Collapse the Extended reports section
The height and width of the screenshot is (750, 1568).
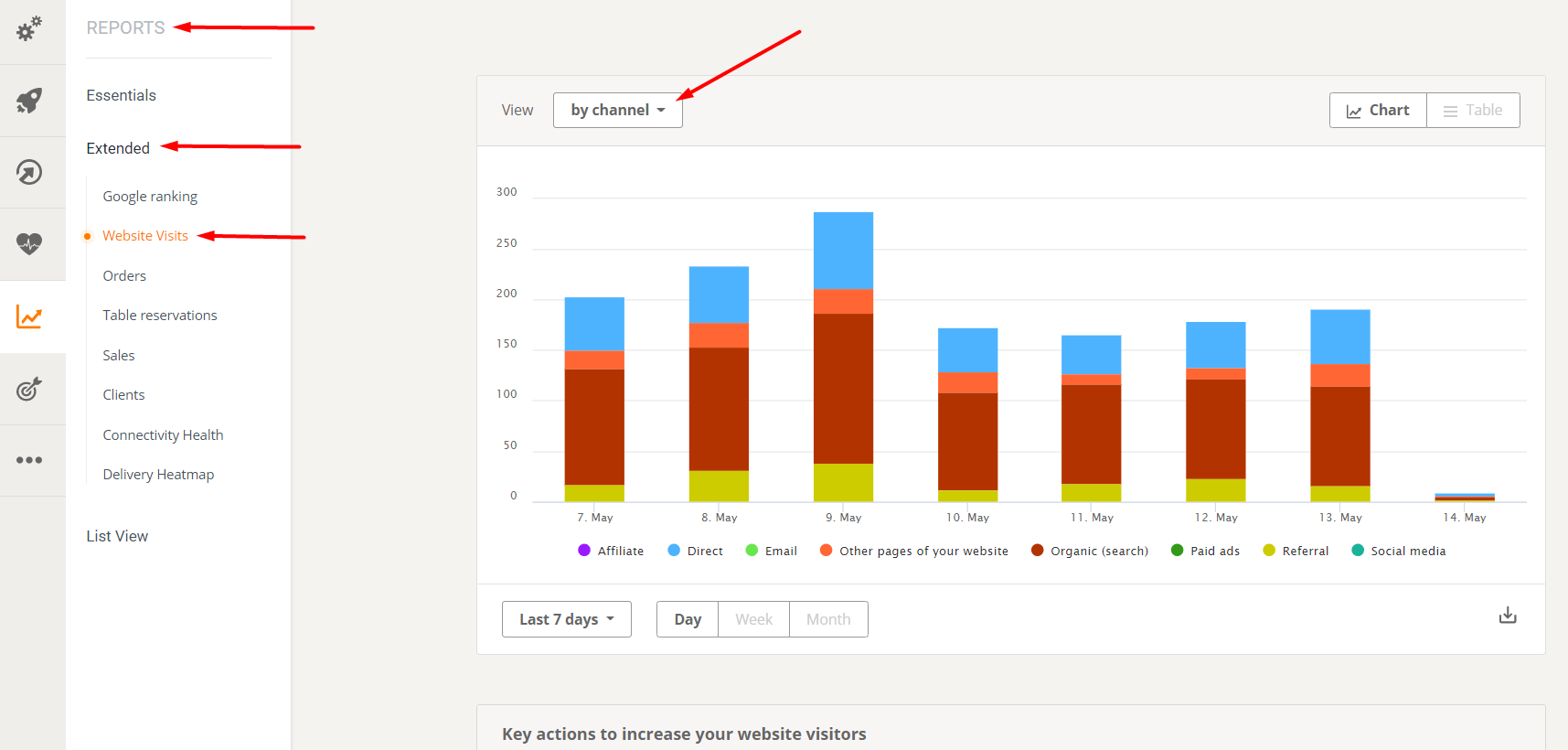118,148
